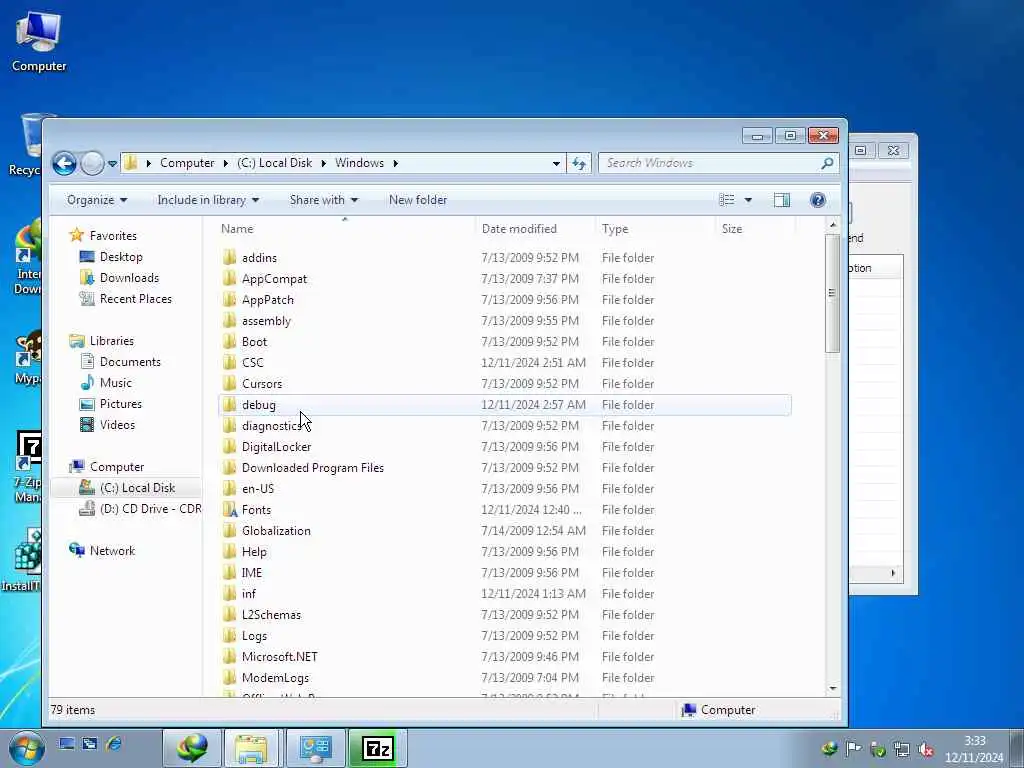1024x768 pixels.
Task: Open the Documents library
Action: 130,362
